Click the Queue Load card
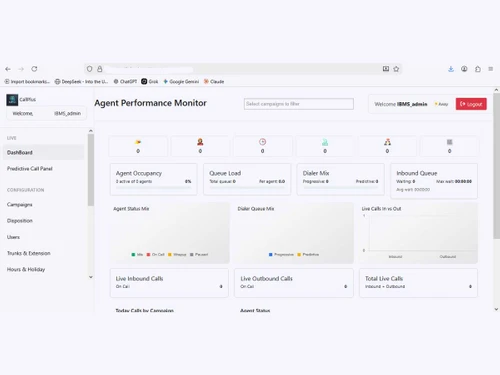 [x=247, y=179]
